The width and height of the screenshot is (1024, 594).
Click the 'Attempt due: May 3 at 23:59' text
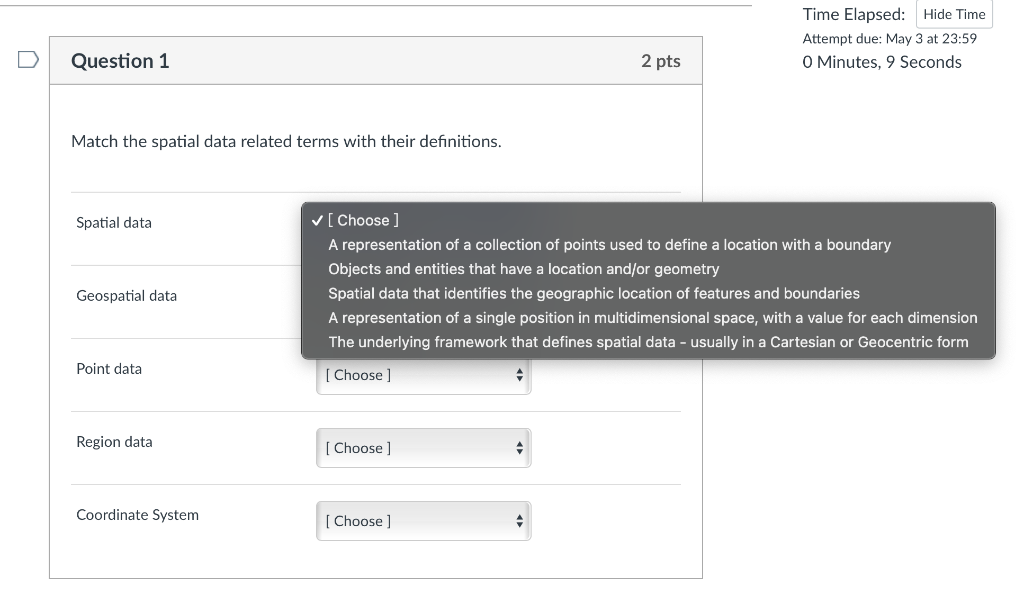[x=889, y=39]
